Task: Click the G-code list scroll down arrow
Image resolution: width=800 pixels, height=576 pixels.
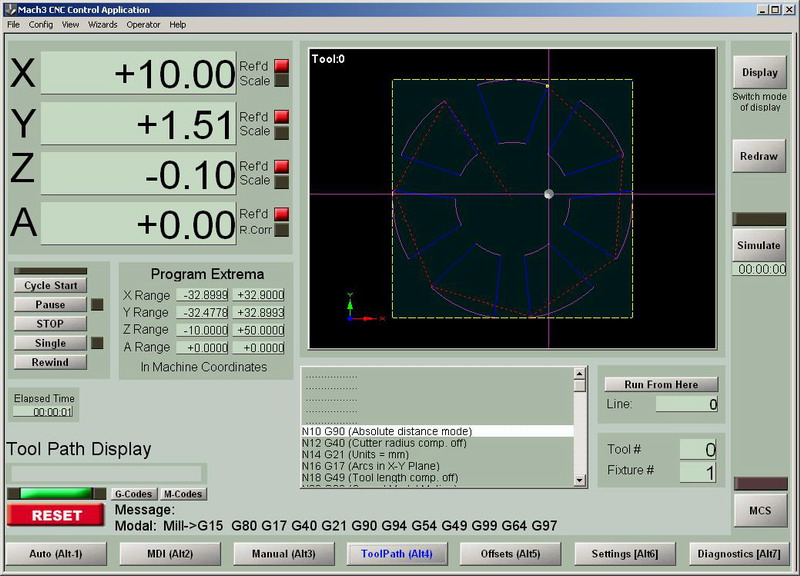Action: pos(579,480)
